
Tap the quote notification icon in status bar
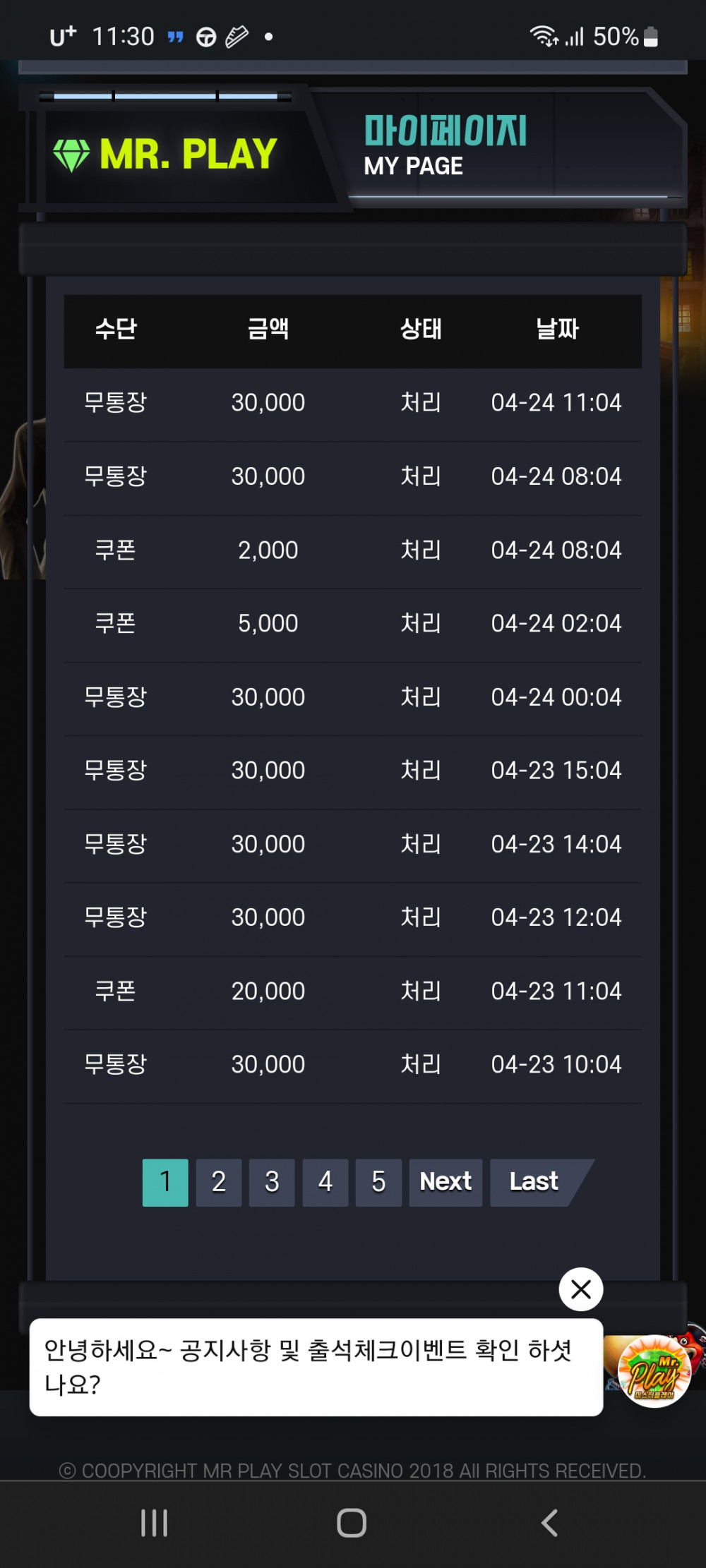pos(176,37)
